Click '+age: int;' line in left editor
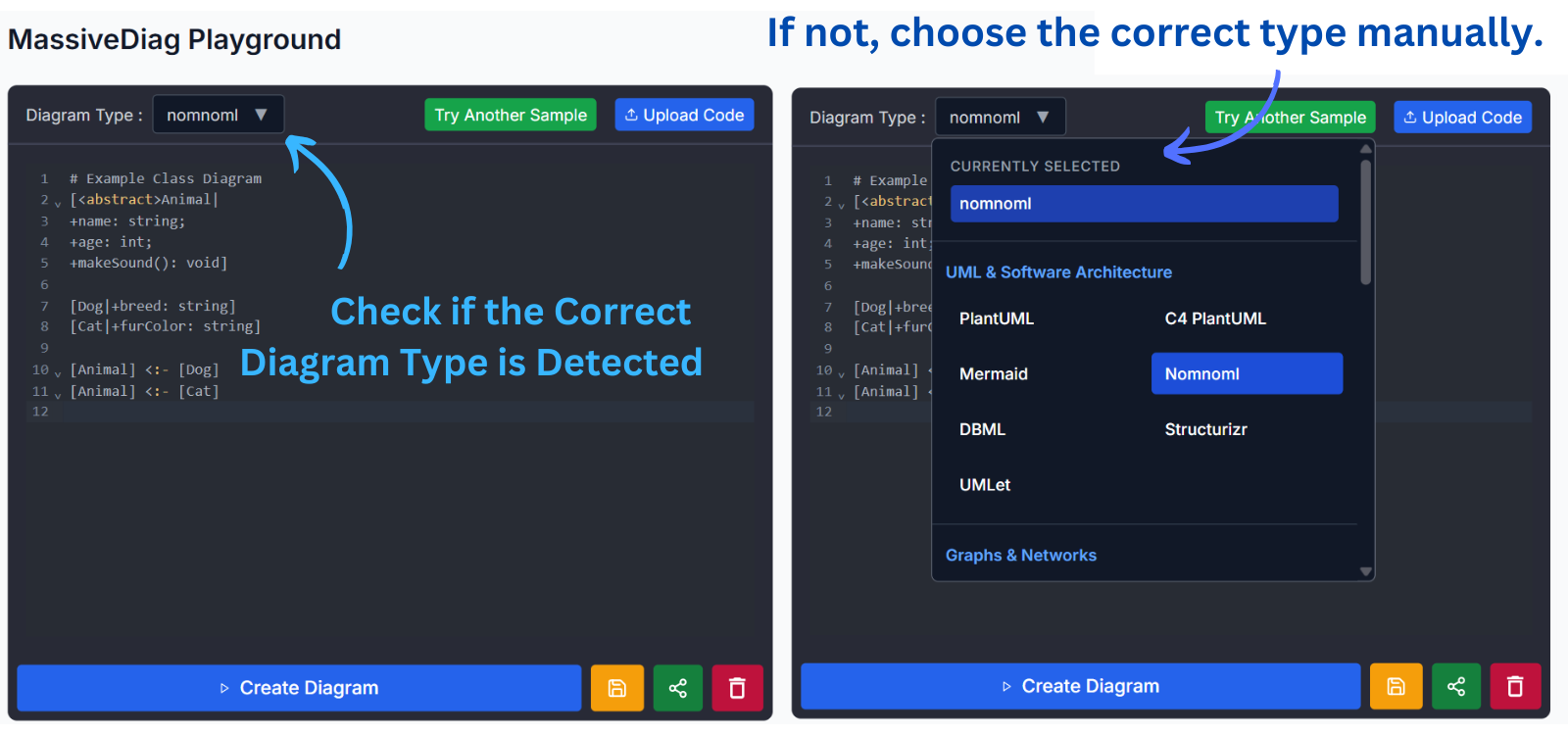This screenshot has height=735, width=1568. [x=111, y=242]
